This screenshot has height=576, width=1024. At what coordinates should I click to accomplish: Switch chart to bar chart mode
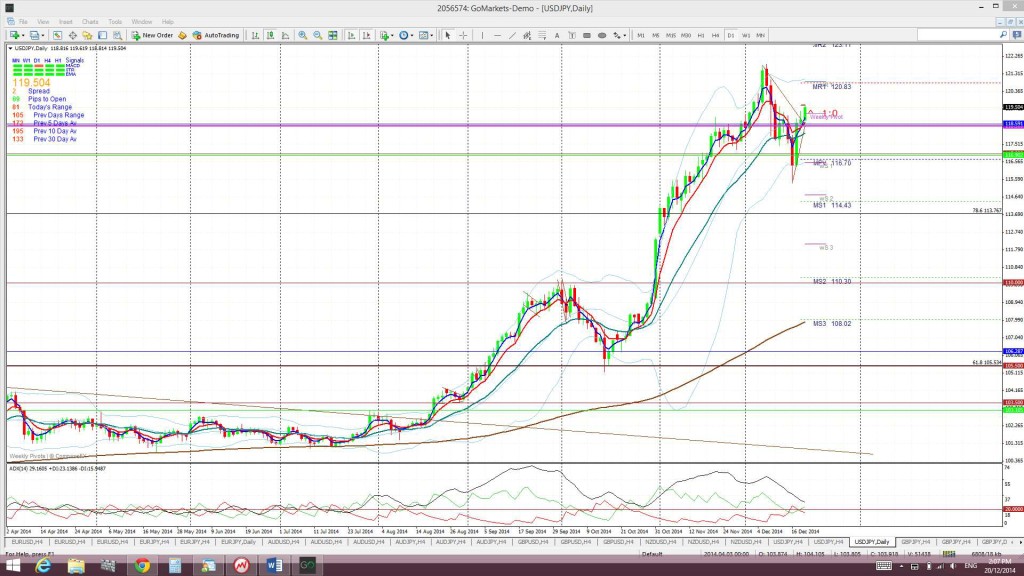tap(255, 35)
